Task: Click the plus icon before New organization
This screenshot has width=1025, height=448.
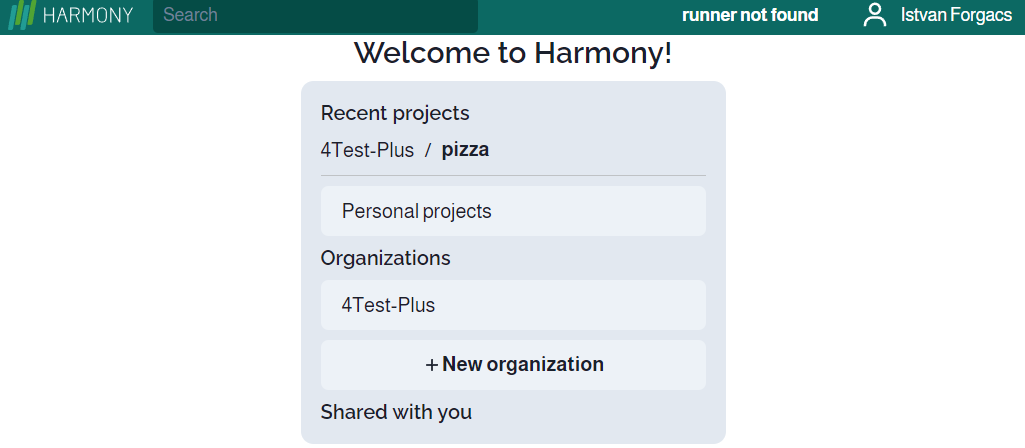Action: pyautogui.click(x=431, y=364)
